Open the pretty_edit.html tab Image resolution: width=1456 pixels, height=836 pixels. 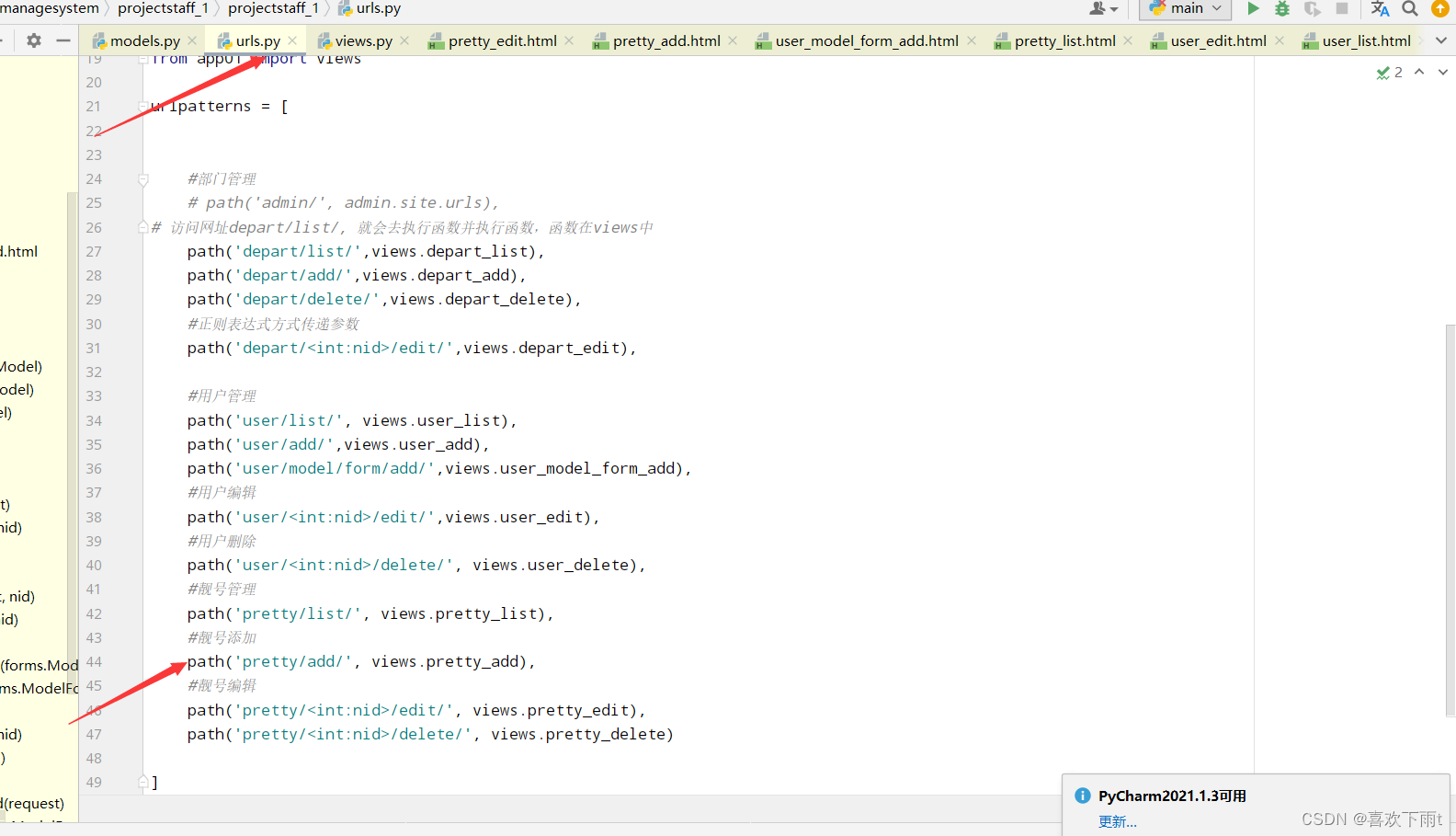coord(502,40)
